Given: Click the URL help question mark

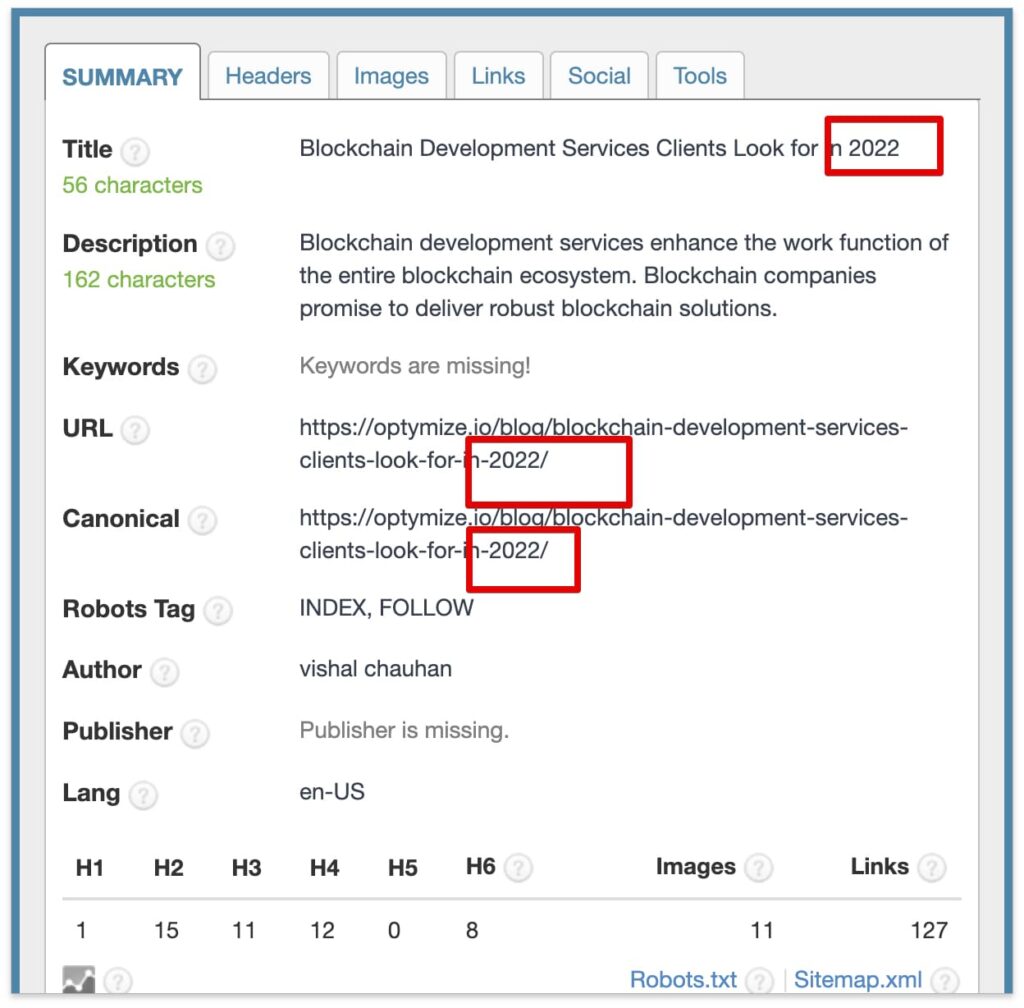Looking at the screenshot, I should coord(135,431).
